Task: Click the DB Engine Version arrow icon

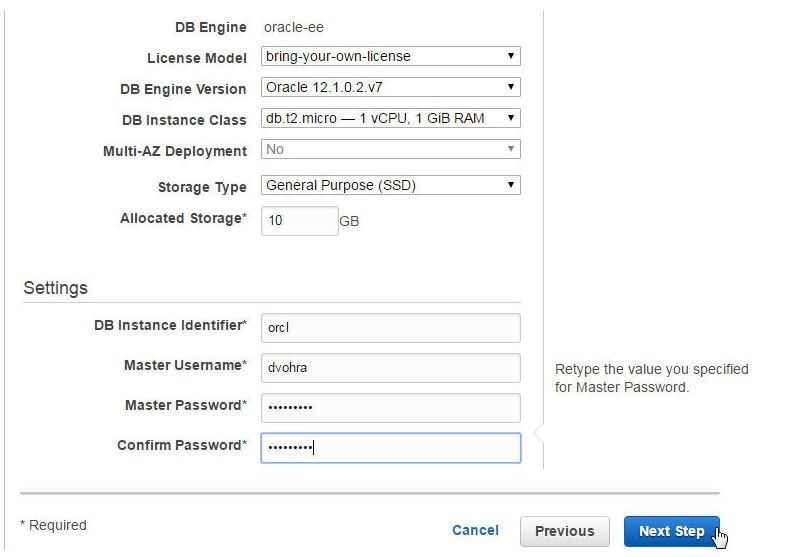Action: coord(511,87)
